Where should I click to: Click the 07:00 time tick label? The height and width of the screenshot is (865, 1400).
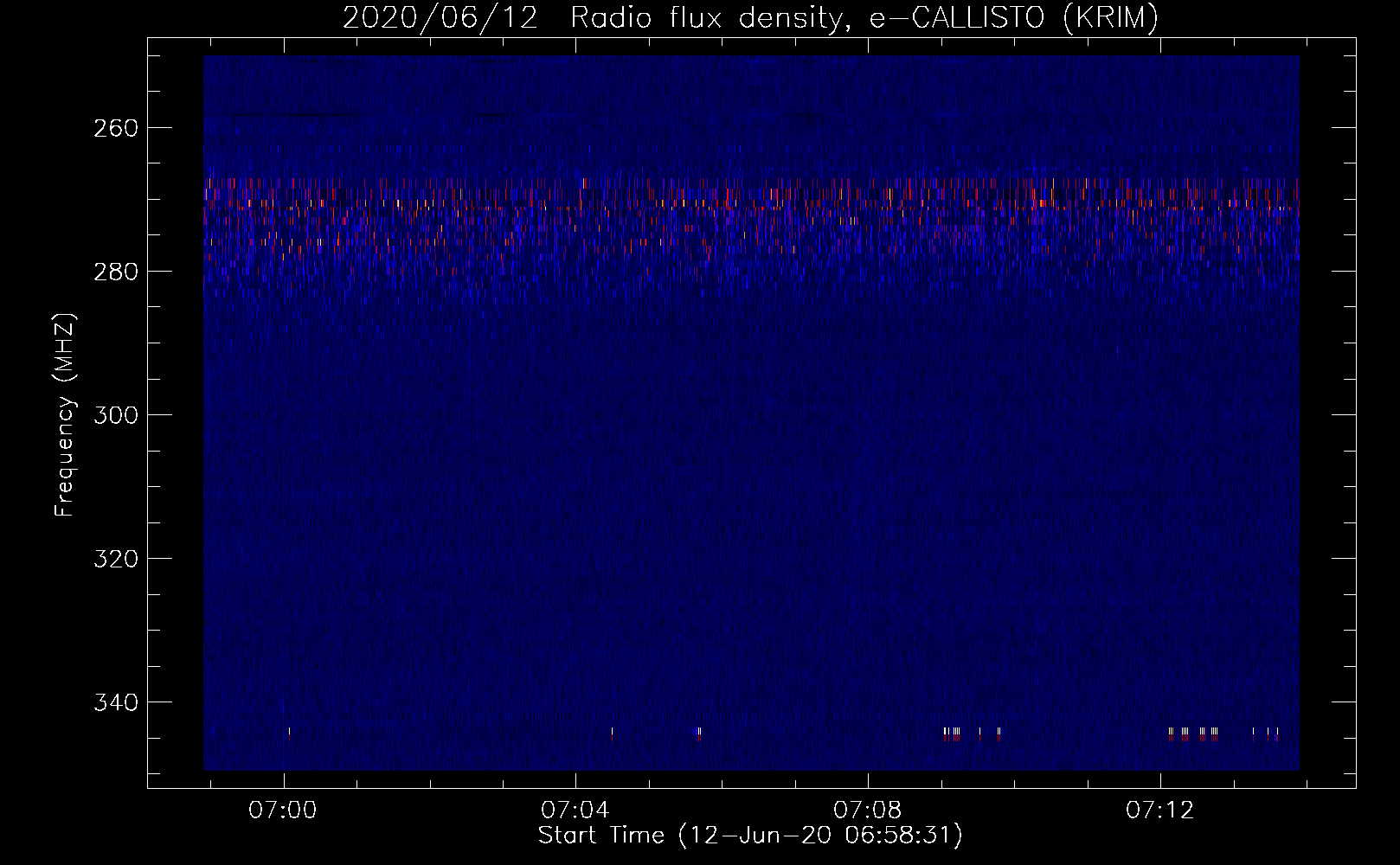click(283, 811)
